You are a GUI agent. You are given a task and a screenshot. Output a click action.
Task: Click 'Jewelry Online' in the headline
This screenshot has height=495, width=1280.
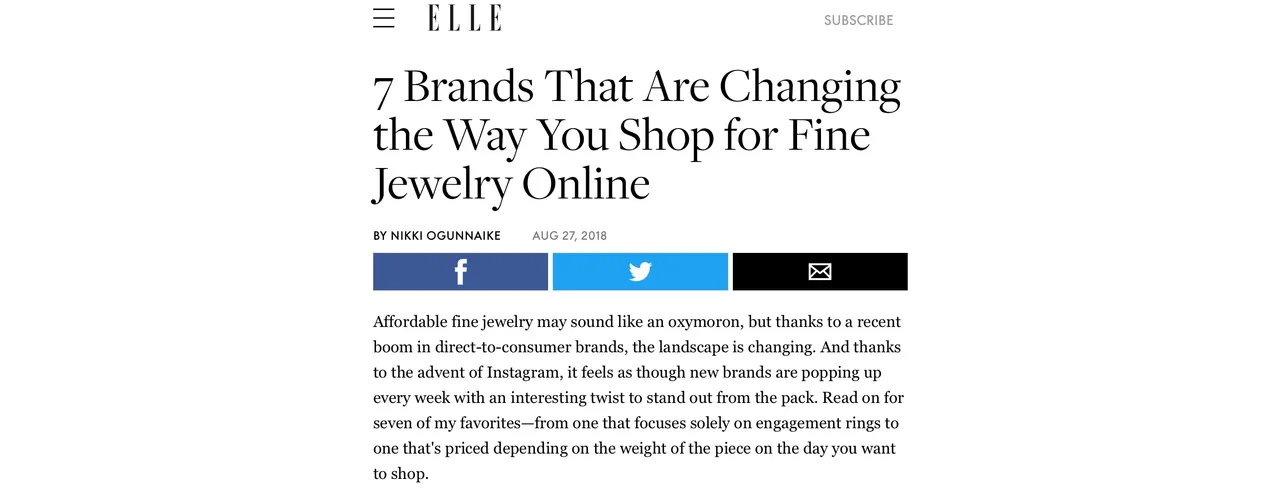pyautogui.click(x=511, y=183)
